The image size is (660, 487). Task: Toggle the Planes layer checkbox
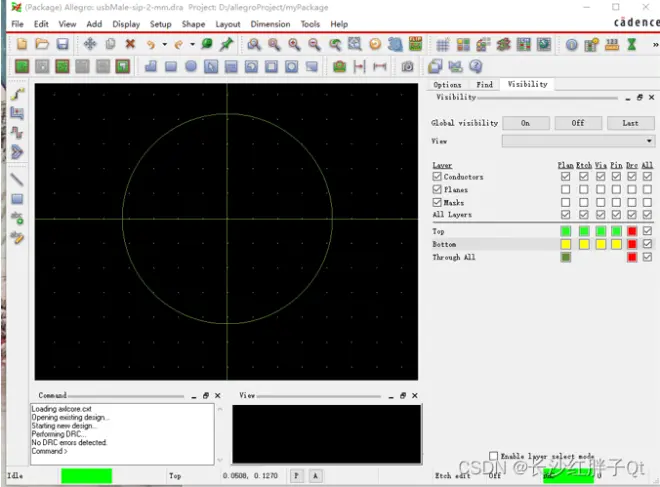pyautogui.click(x=437, y=189)
